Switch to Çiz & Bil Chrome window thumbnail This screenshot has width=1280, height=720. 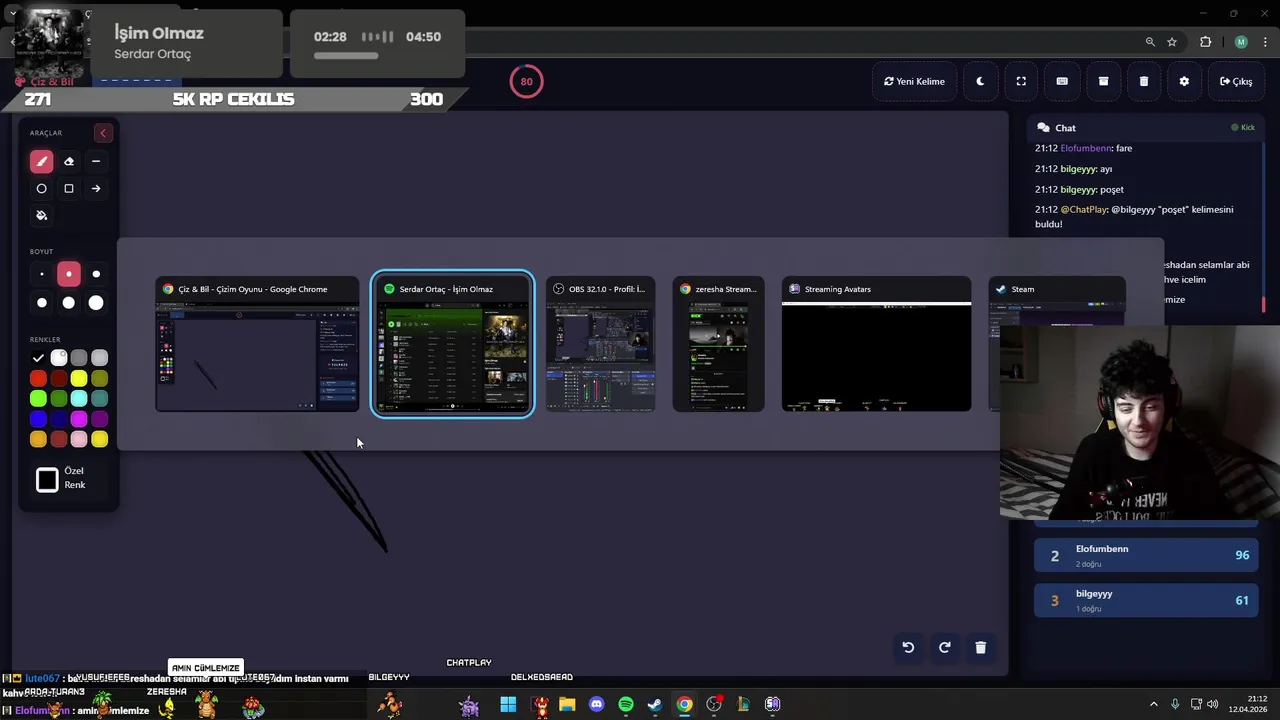[x=257, y=345]
